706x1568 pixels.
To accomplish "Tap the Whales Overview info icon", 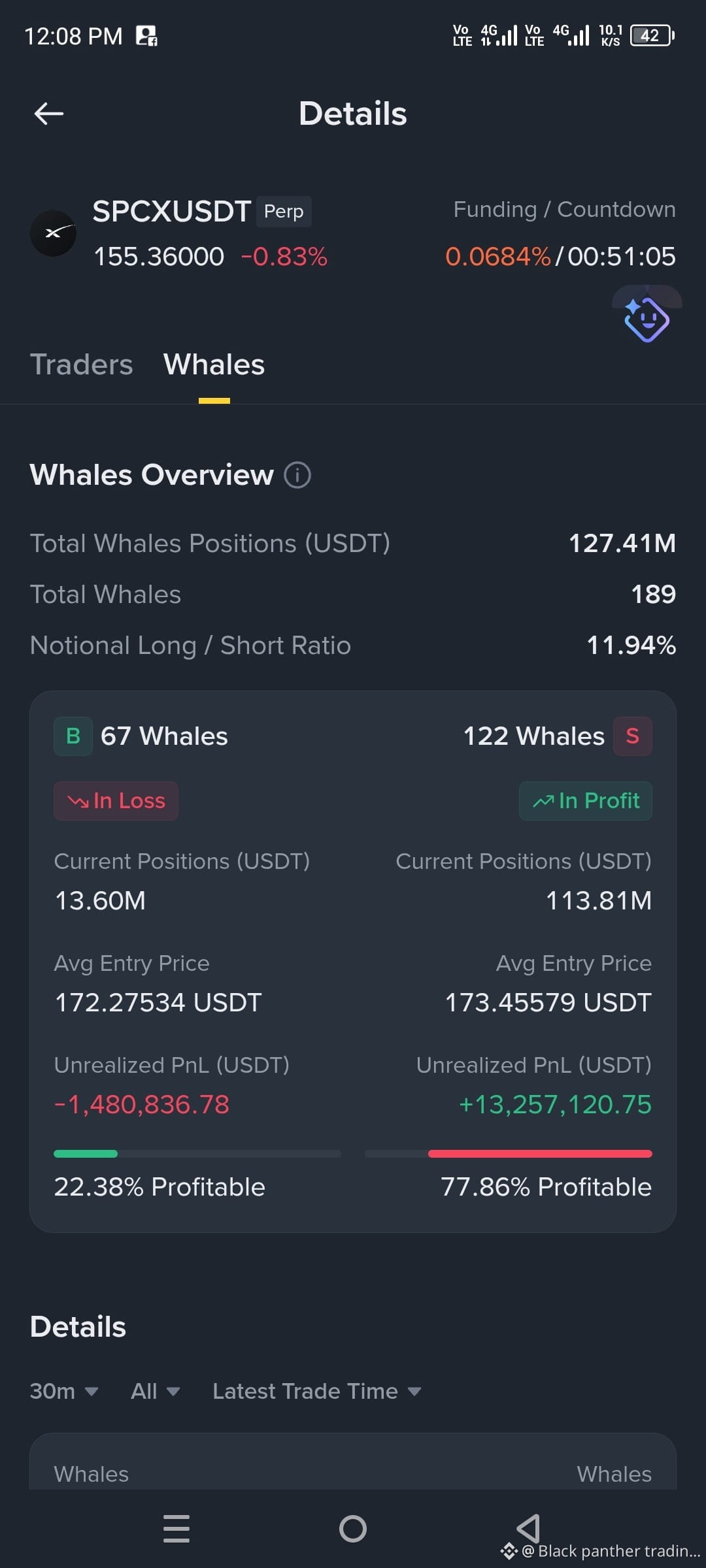I will 297,475.
